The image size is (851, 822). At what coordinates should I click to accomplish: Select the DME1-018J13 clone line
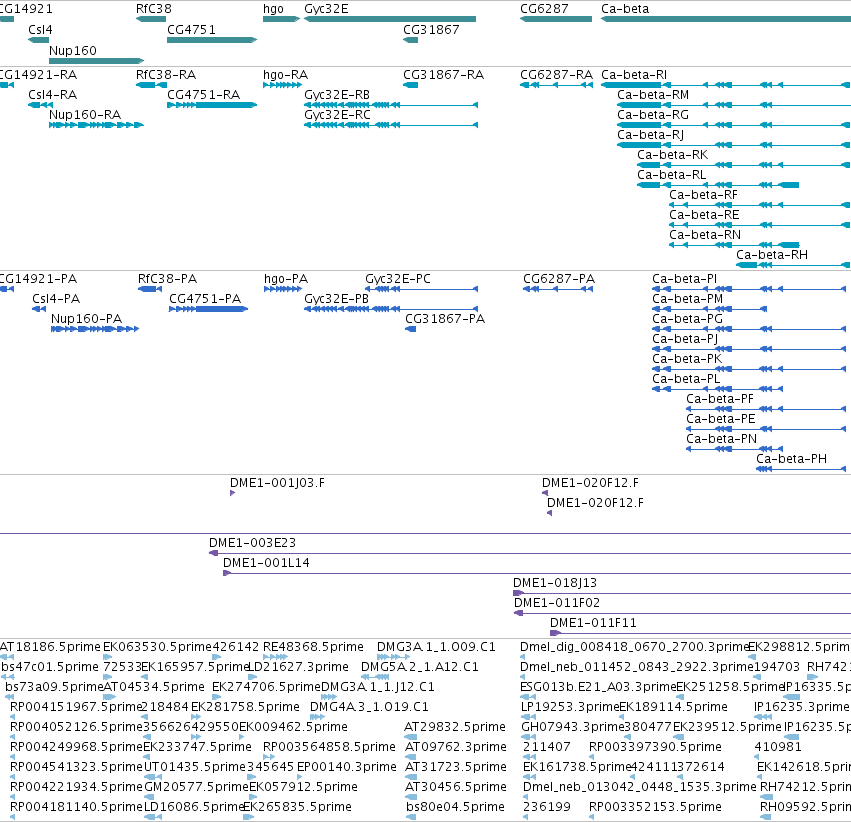pyautogui.click(x=682, y=593)
